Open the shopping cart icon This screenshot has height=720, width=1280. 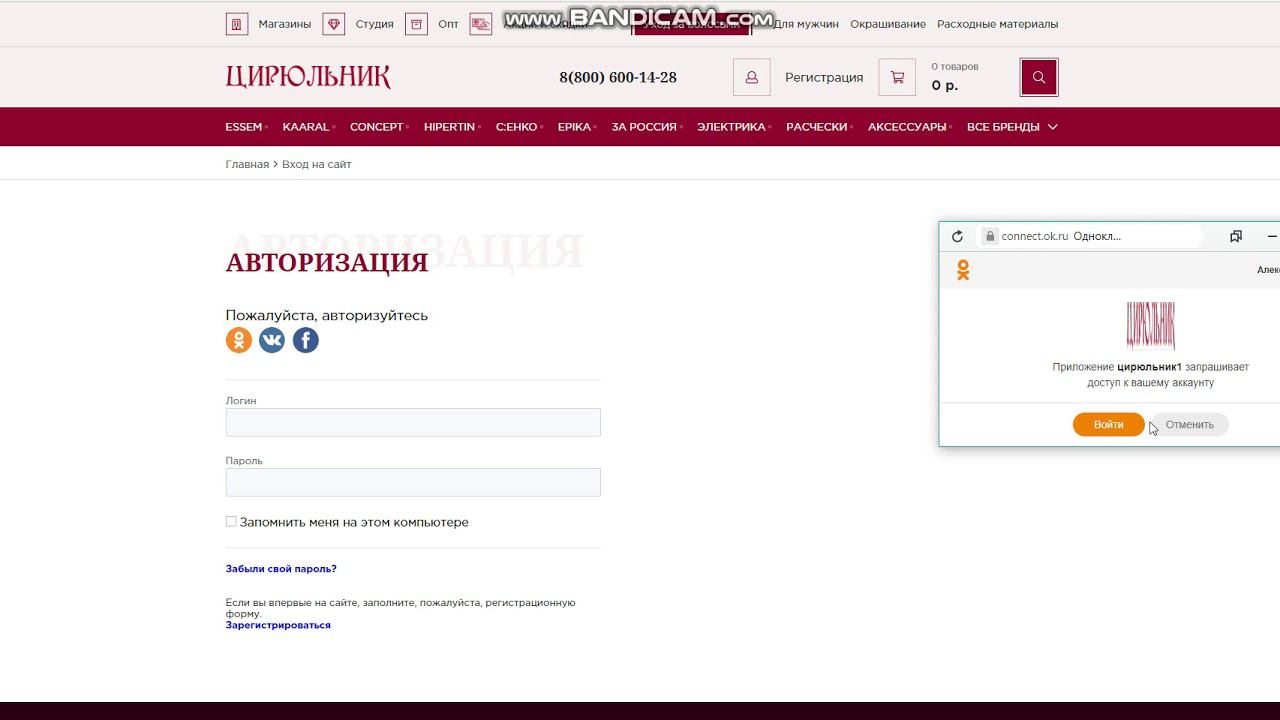897,77
